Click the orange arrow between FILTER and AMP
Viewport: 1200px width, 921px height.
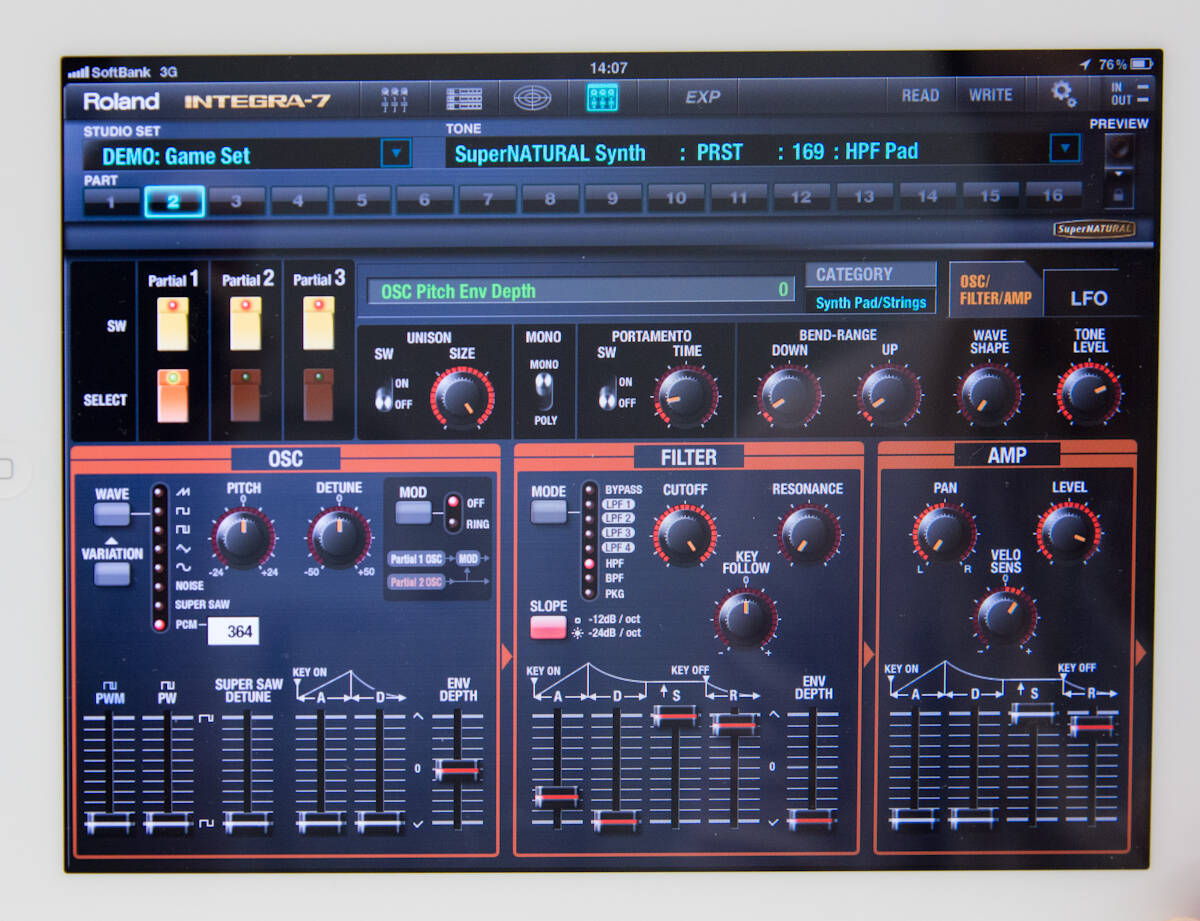(x=869, y=655)
